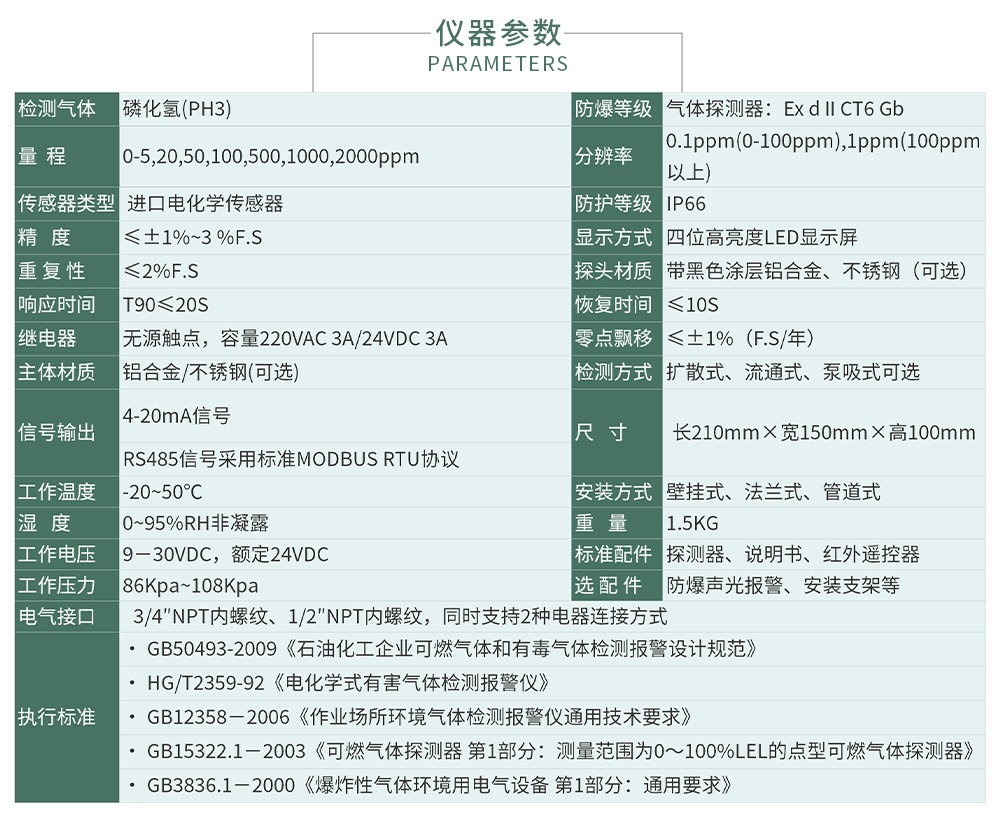This screenshot has height=825, width=1000.
Task: Click the 安装方式 label cell
Action: click(614, 491)
